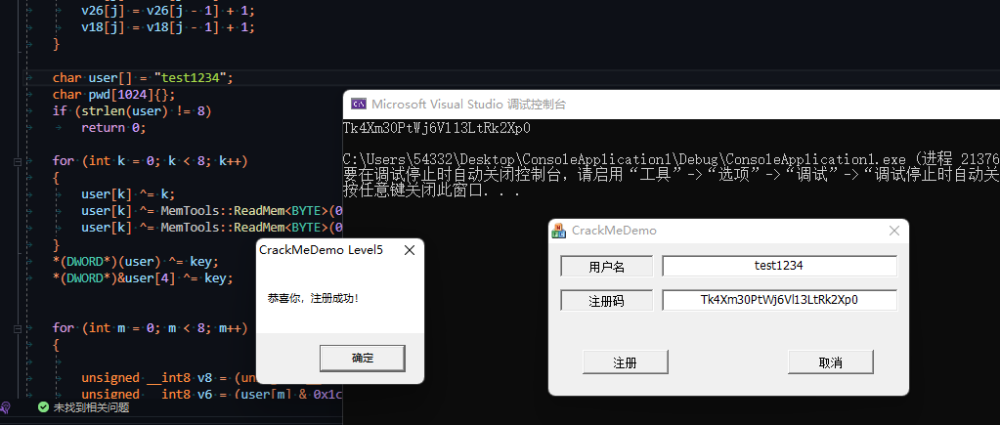Click the 恭喜你，注册成功 message text
The image size is (1000, 425).
pyautogui.click(x=313, y=298)
